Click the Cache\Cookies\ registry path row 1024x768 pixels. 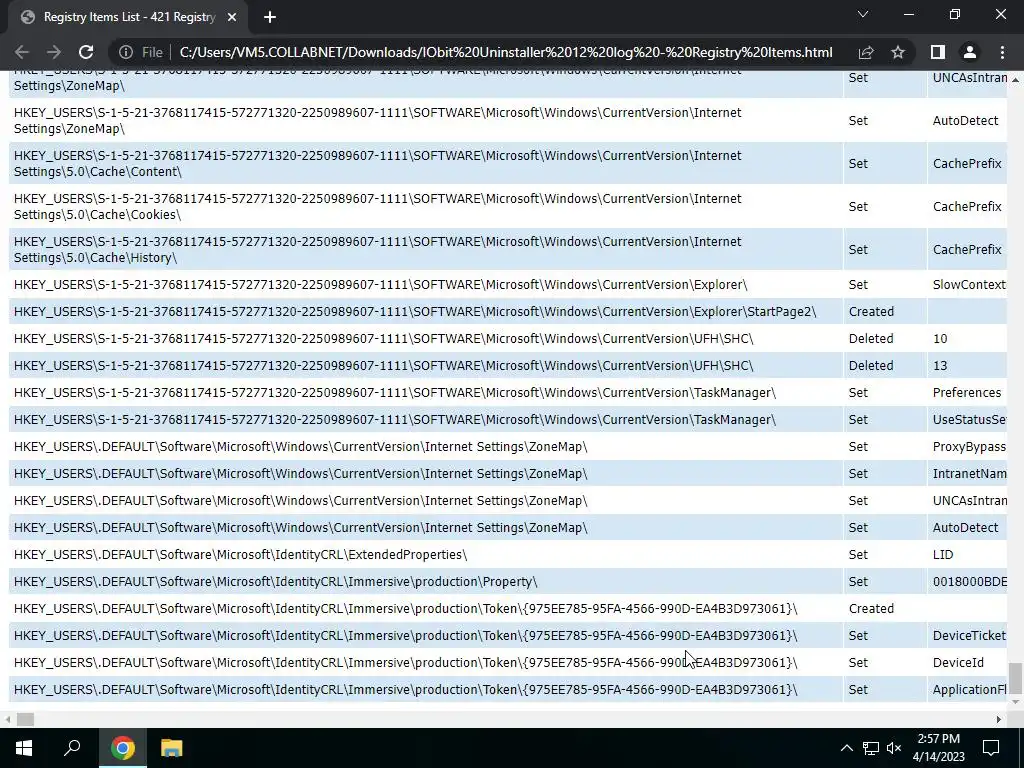[425, 206]
